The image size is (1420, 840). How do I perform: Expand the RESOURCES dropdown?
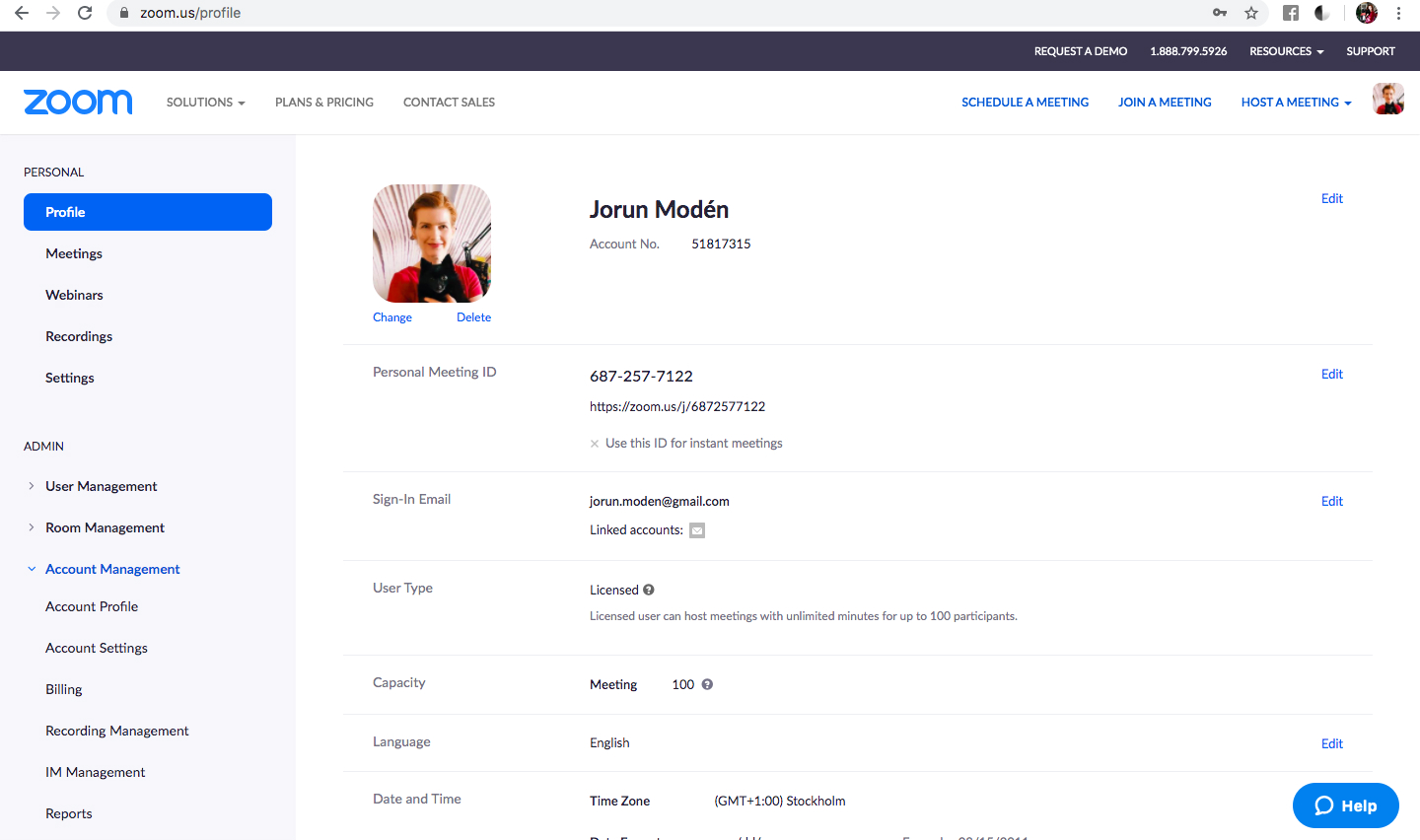(x=1286, y=51)
